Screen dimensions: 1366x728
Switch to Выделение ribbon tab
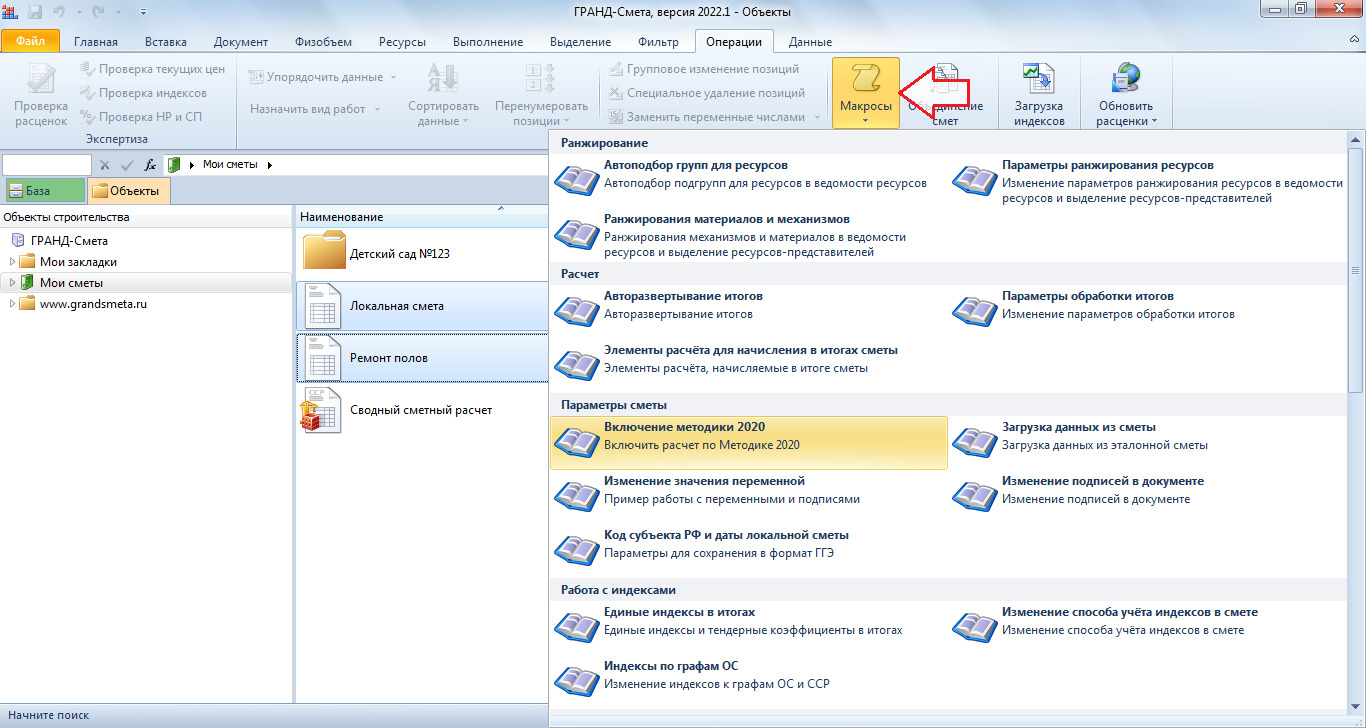[x=581, y=42]
